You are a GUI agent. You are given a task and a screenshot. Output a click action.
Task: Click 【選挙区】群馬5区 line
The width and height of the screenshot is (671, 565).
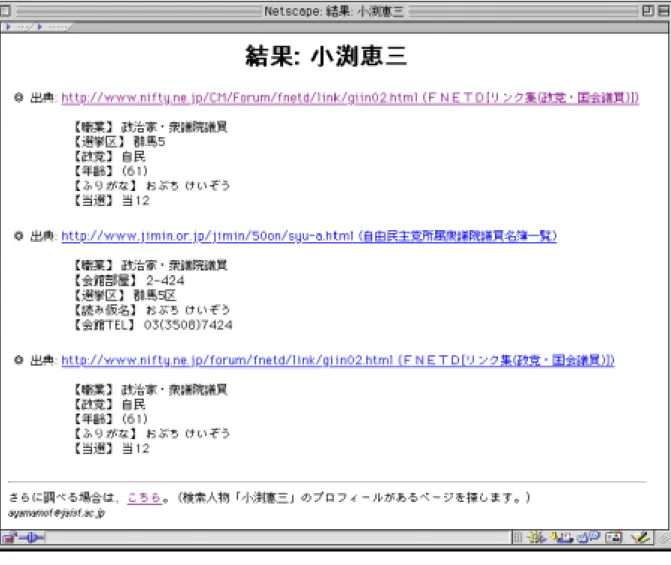(x=125, y=295)
